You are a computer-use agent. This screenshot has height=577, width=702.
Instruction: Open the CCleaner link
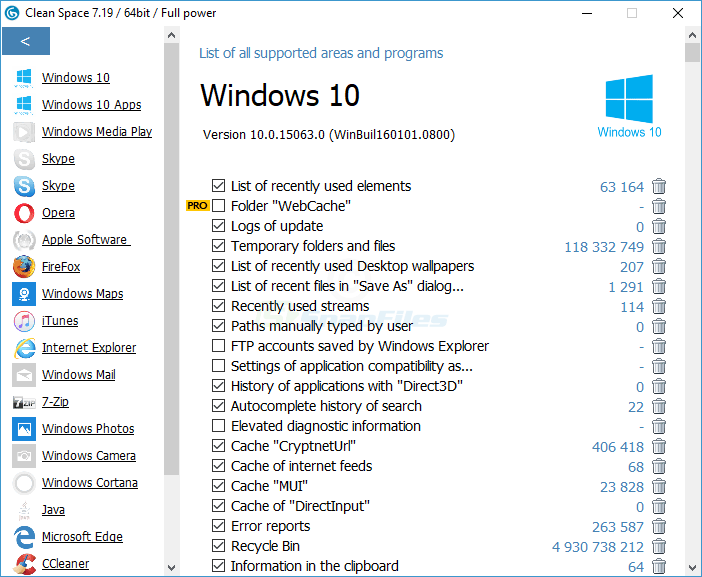[65, 564]
